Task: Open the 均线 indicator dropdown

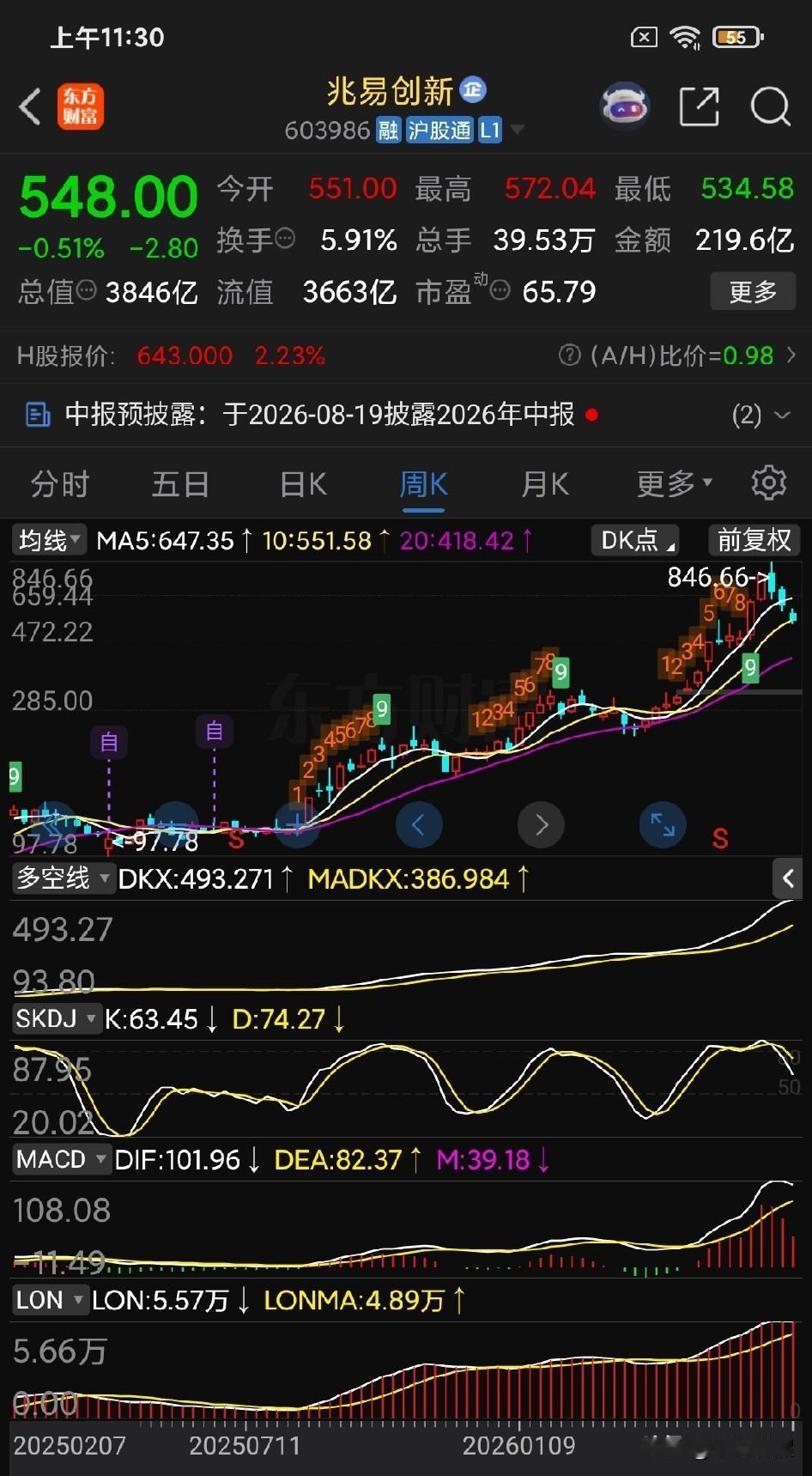Action: 49,540
